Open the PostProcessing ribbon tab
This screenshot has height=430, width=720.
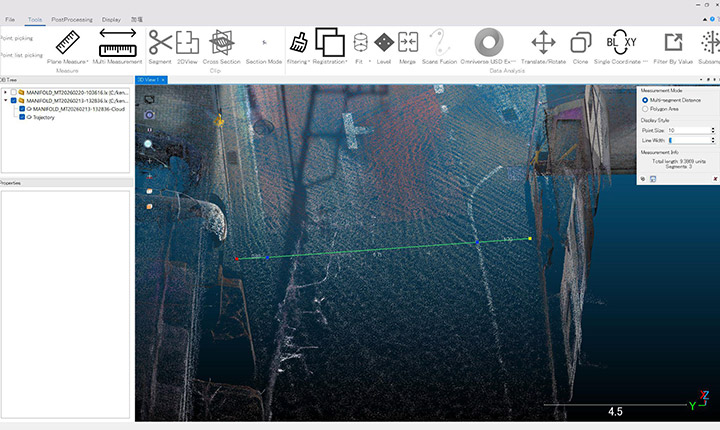coord(72,20)
